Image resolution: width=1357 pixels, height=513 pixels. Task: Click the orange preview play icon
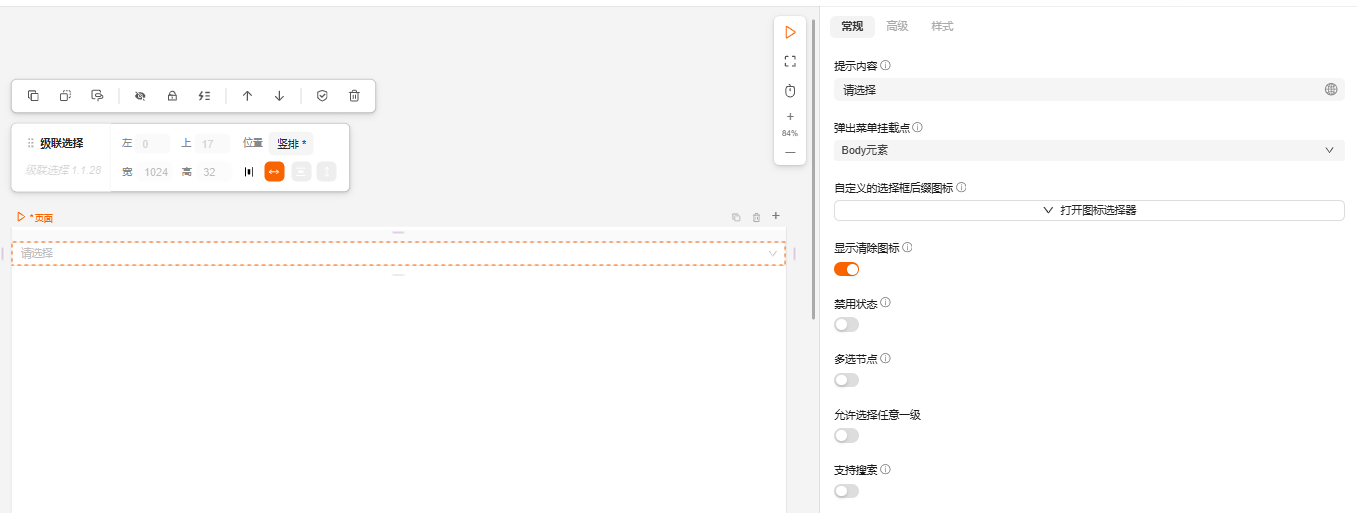pyautogui.click(x=790, y=33)
